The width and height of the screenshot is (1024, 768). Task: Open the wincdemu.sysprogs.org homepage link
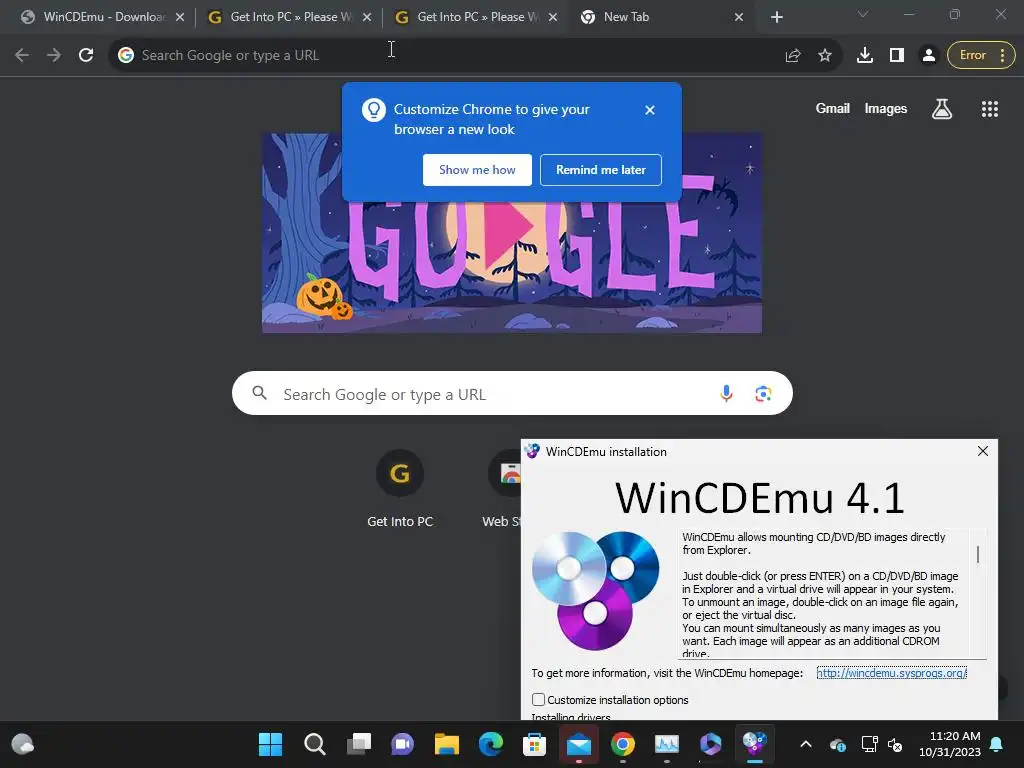point(891,673)
